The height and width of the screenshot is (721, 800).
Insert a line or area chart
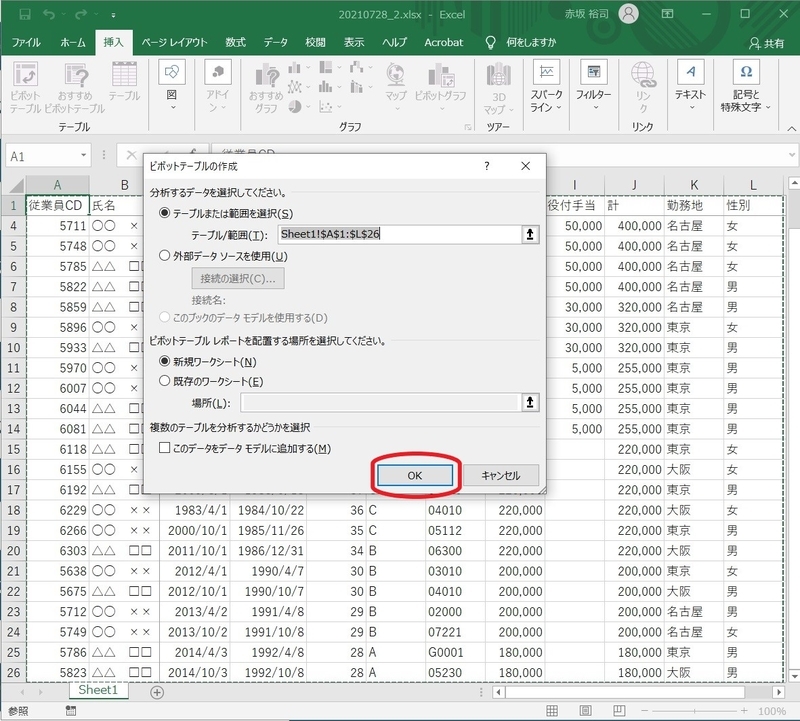pyautogui.click(x=297, y=87)
